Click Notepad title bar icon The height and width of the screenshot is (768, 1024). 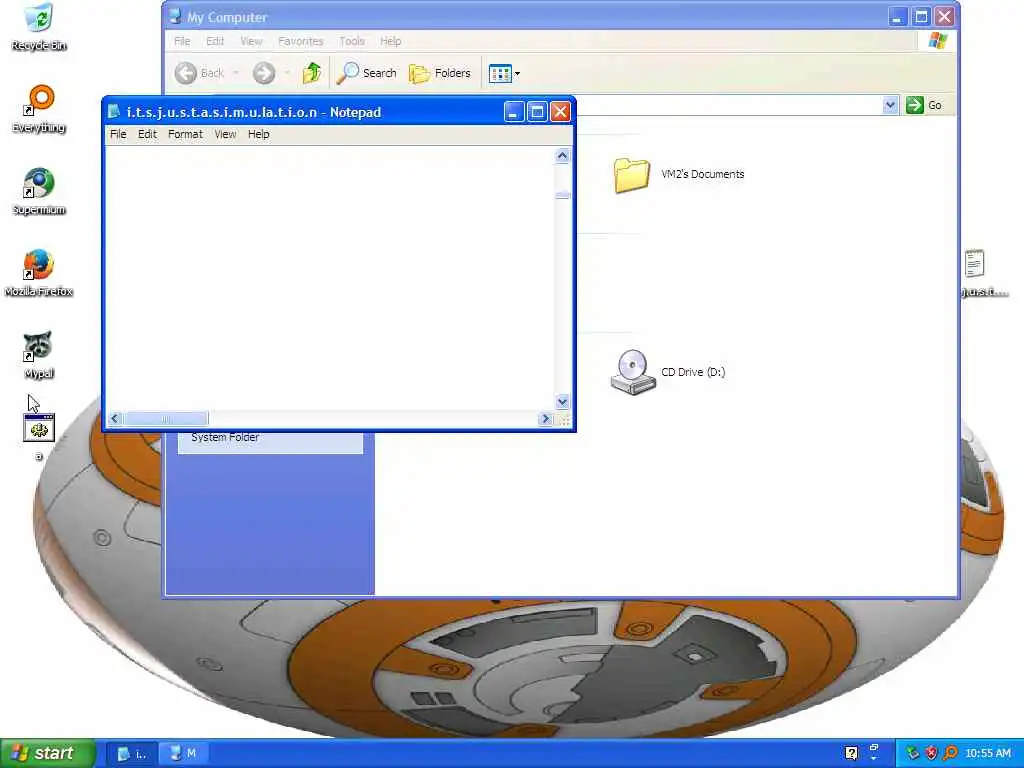tap(114, 112)
